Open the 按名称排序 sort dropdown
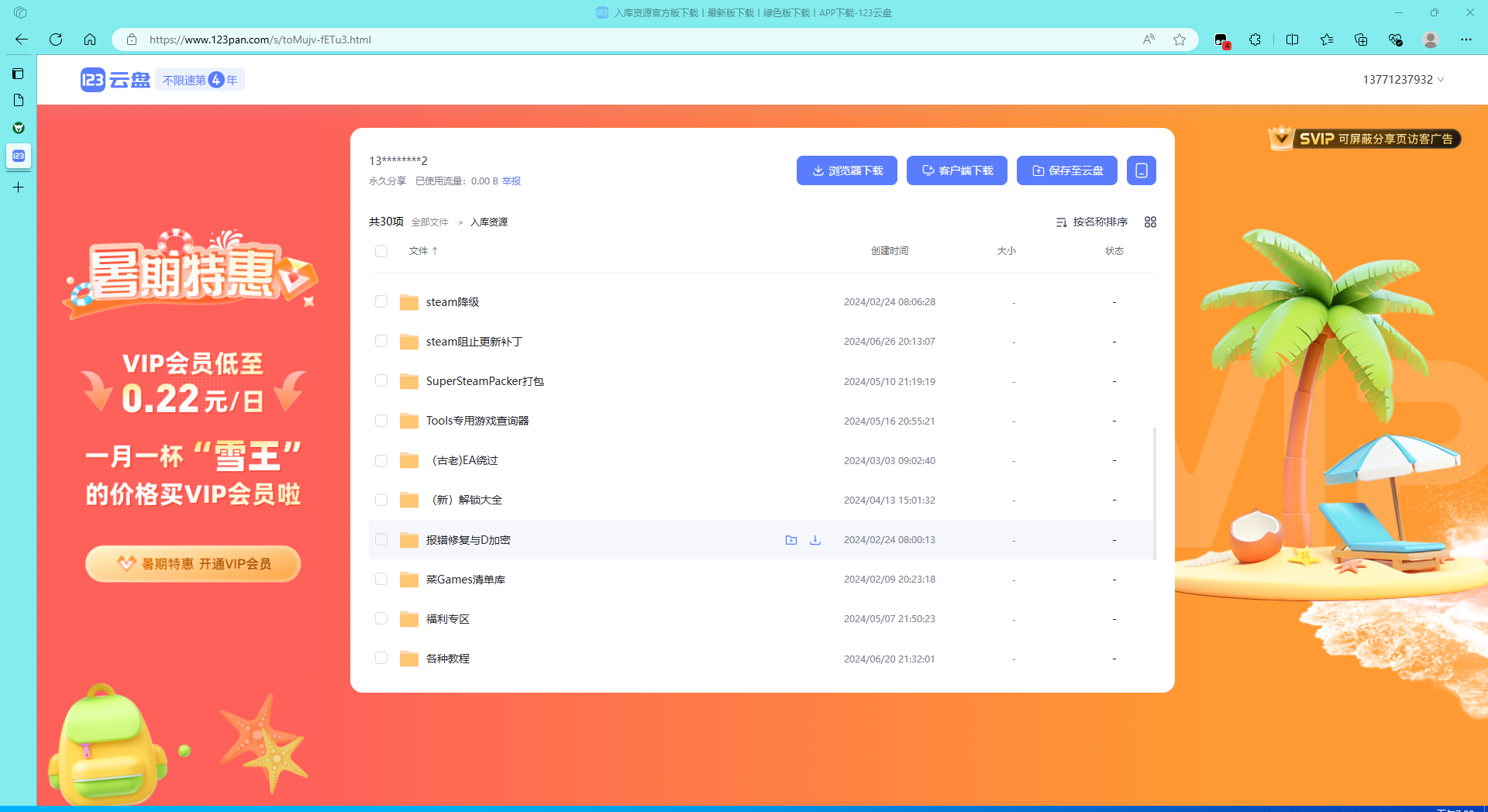Screen dimensions: 1488x812 pos(1092,222)
